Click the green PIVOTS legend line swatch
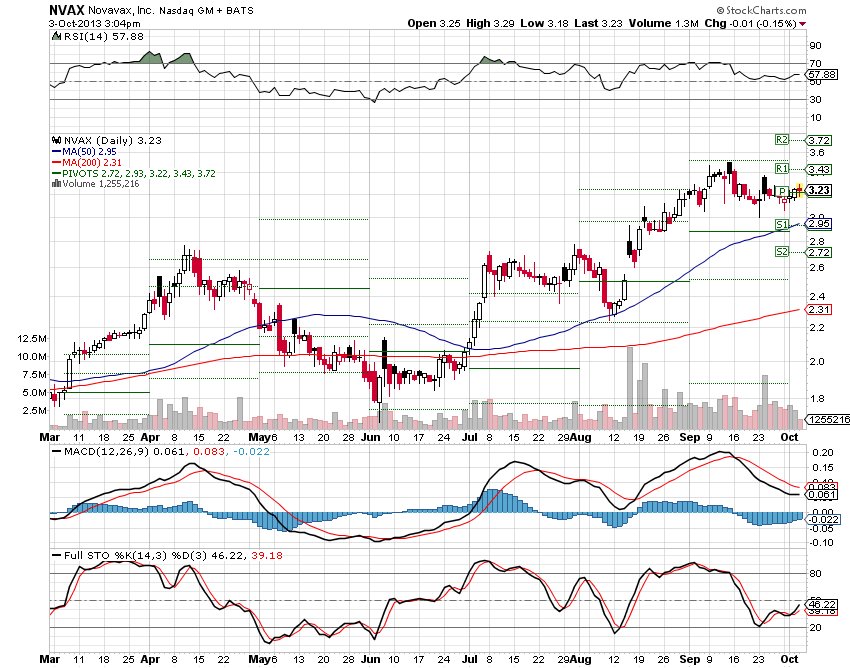The image size is (850, 668). [56, 174]
